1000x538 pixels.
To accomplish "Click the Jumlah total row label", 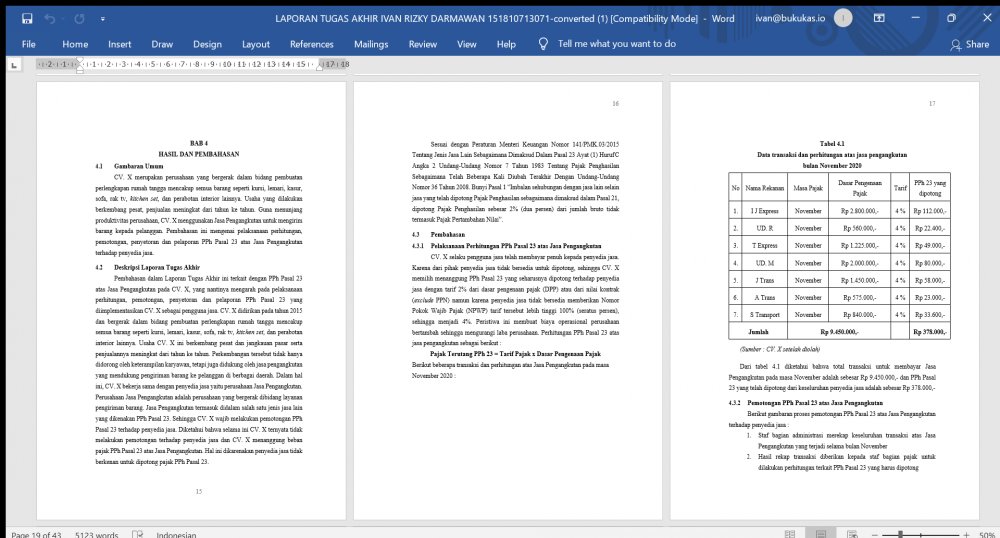I will click(758, 331).
